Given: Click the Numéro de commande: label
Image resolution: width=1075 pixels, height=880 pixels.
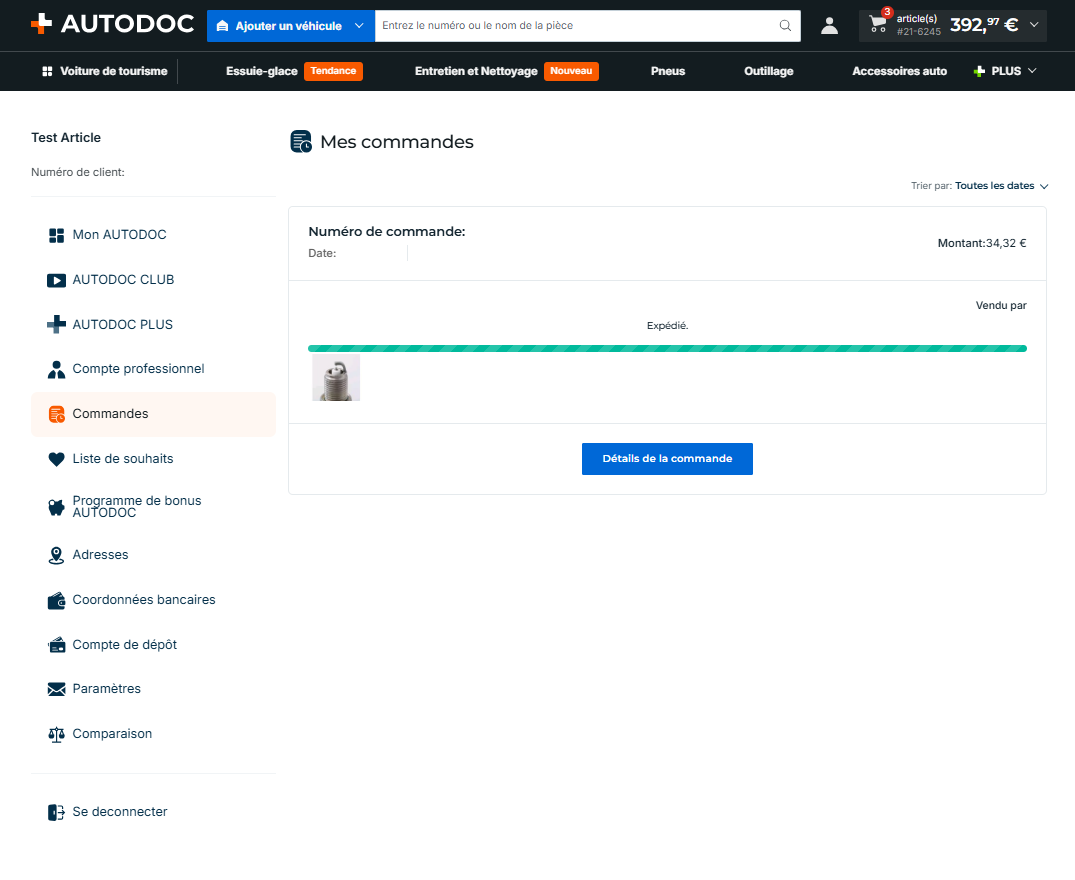Looking at the screenshot, I should point(387,232).
